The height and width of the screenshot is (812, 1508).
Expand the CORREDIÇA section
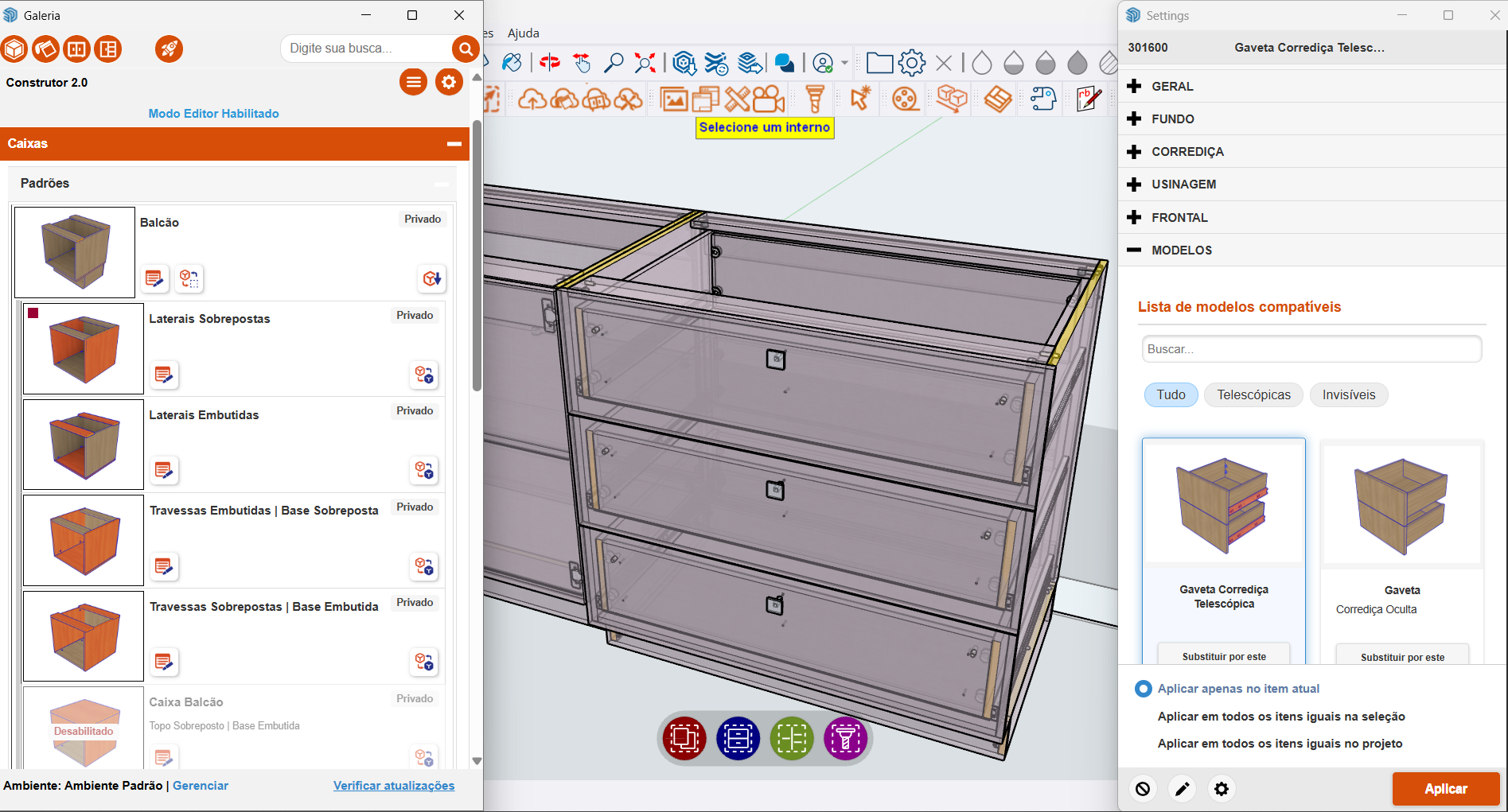point(1187,152)
